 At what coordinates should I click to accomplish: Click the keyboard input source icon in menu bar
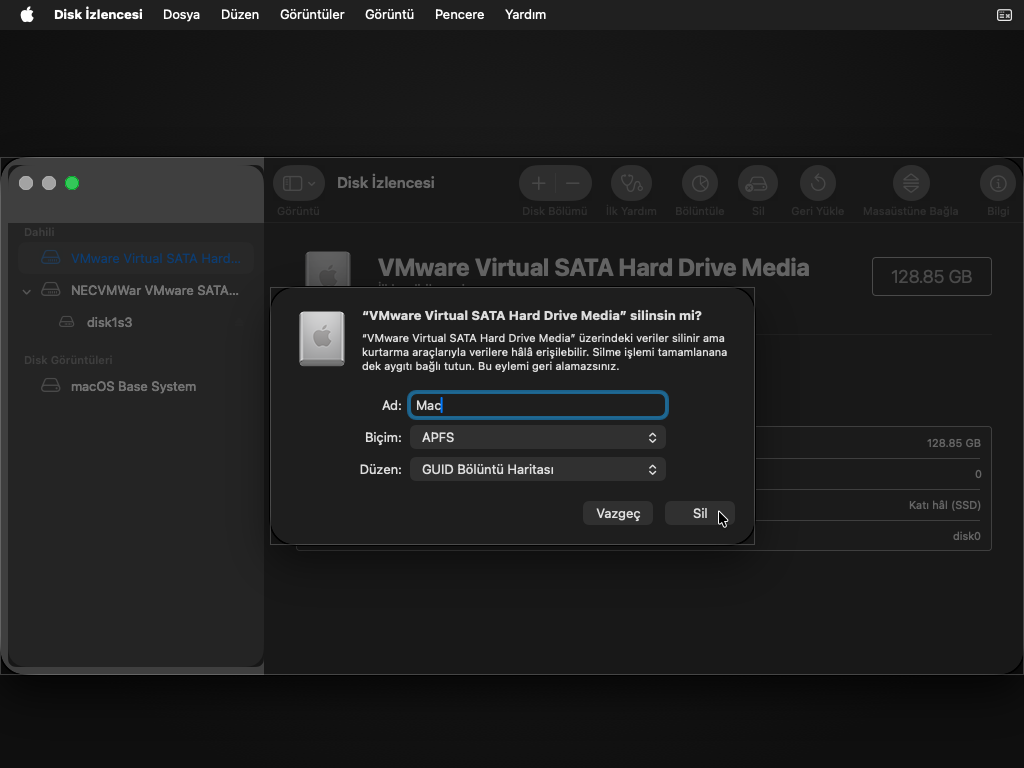tap(1004, 14)
